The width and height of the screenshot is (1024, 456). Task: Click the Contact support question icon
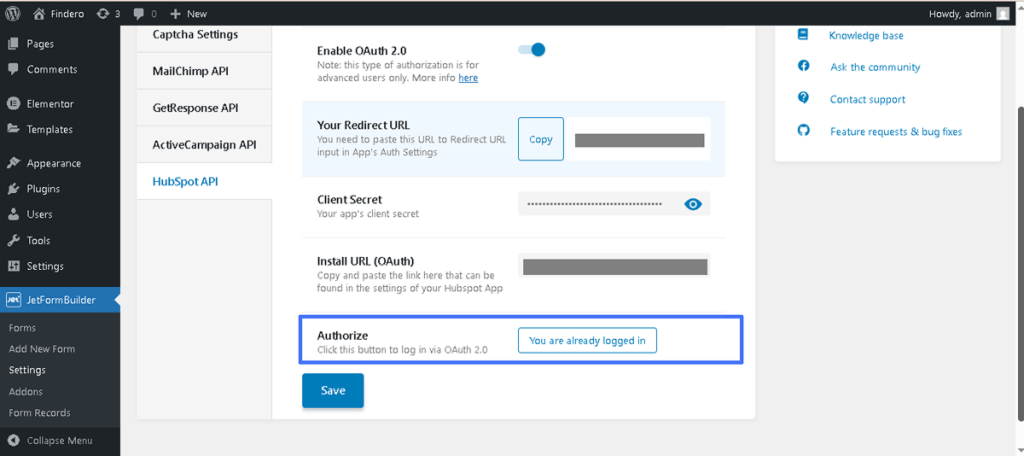click(x=803, y=98)
